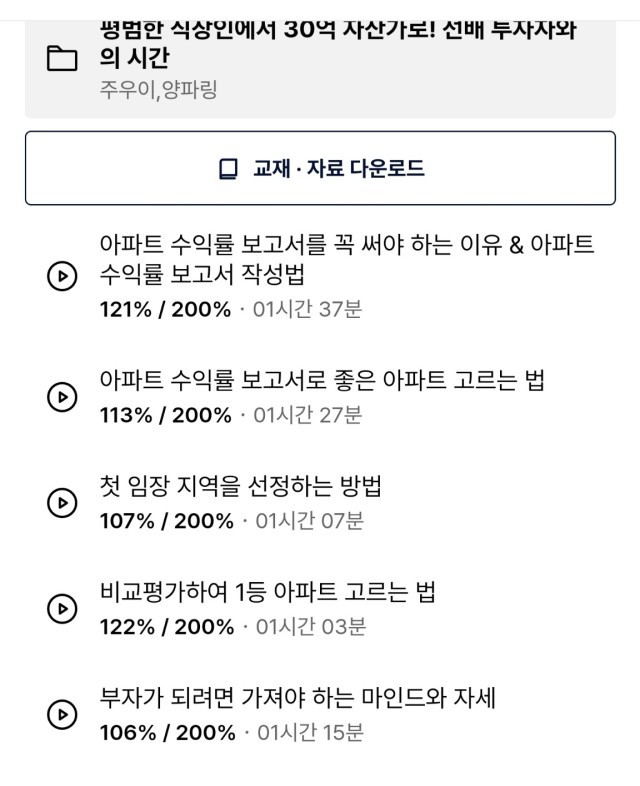Click the book icon in the download button

click(x=229, y=169)
